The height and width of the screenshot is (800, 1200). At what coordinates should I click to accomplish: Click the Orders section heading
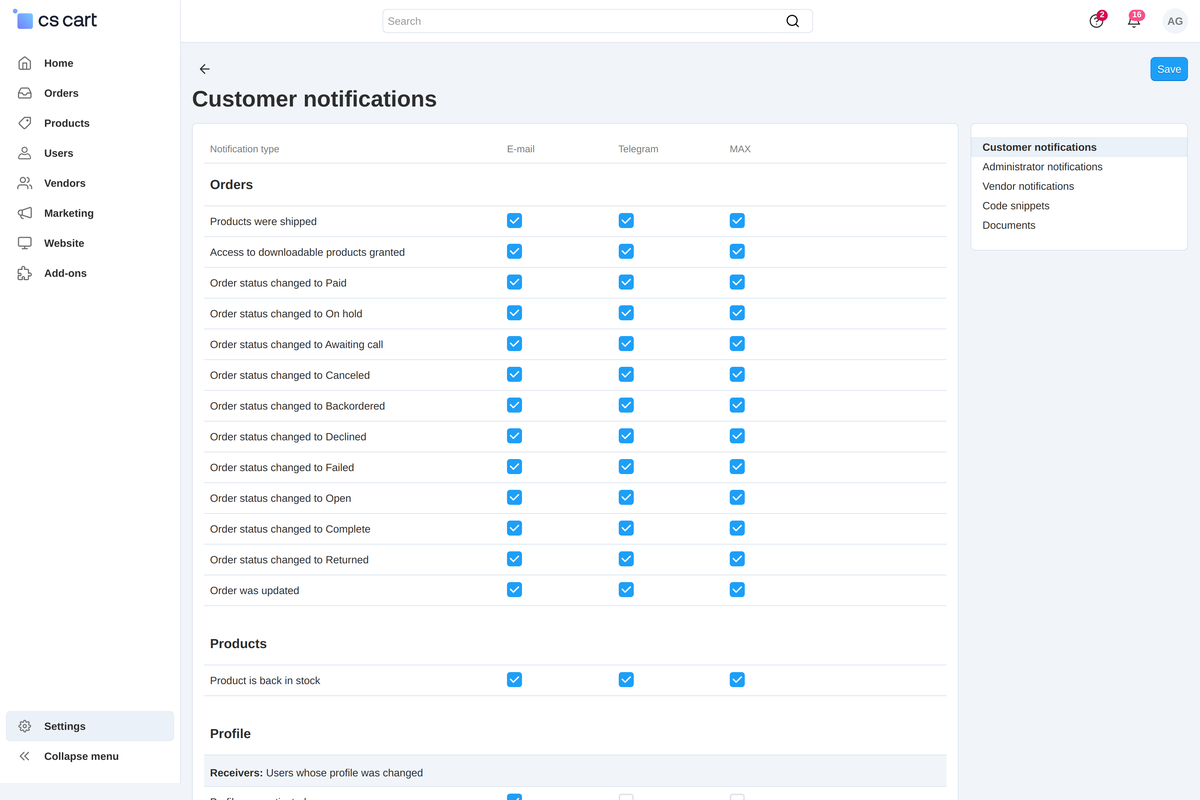tap(231, 185)
